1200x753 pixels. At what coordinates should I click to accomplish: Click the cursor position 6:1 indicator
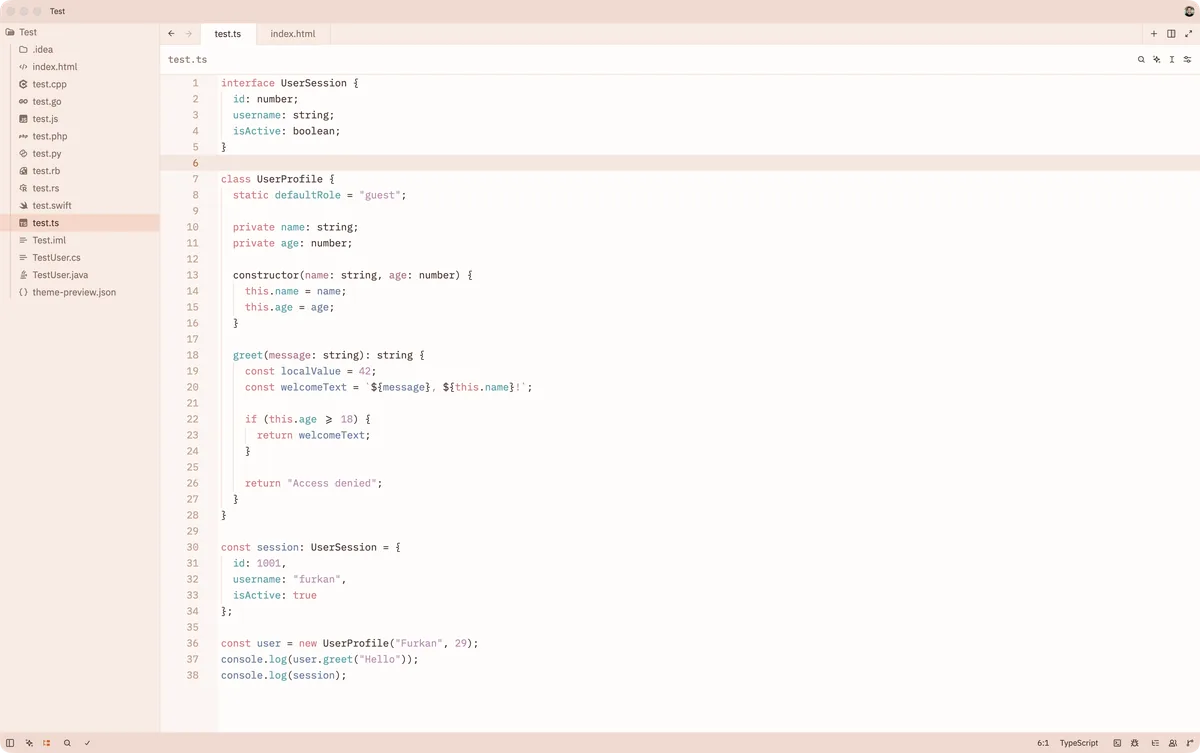point(1043,743)
